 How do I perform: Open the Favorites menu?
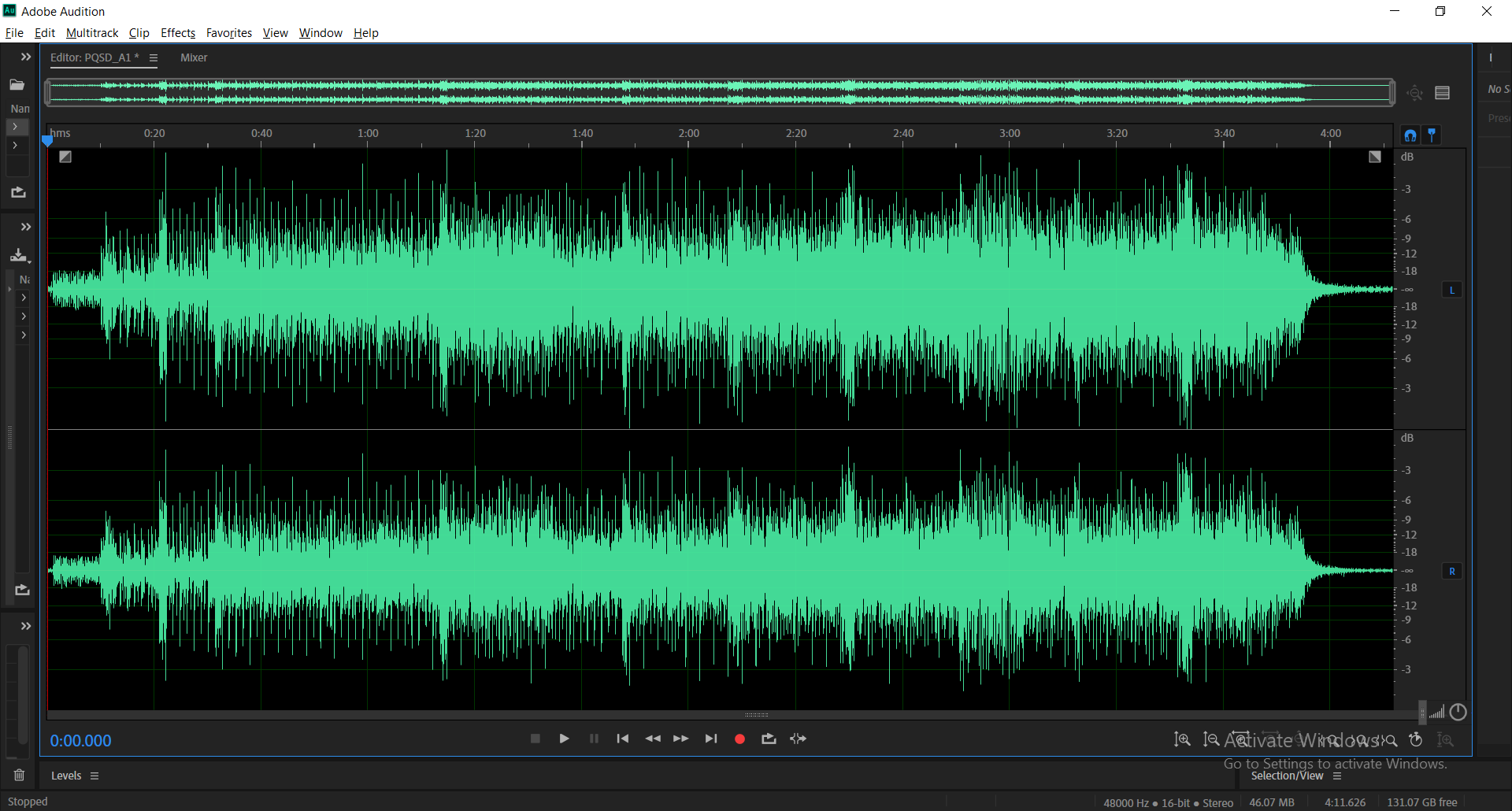pos(229,33)
